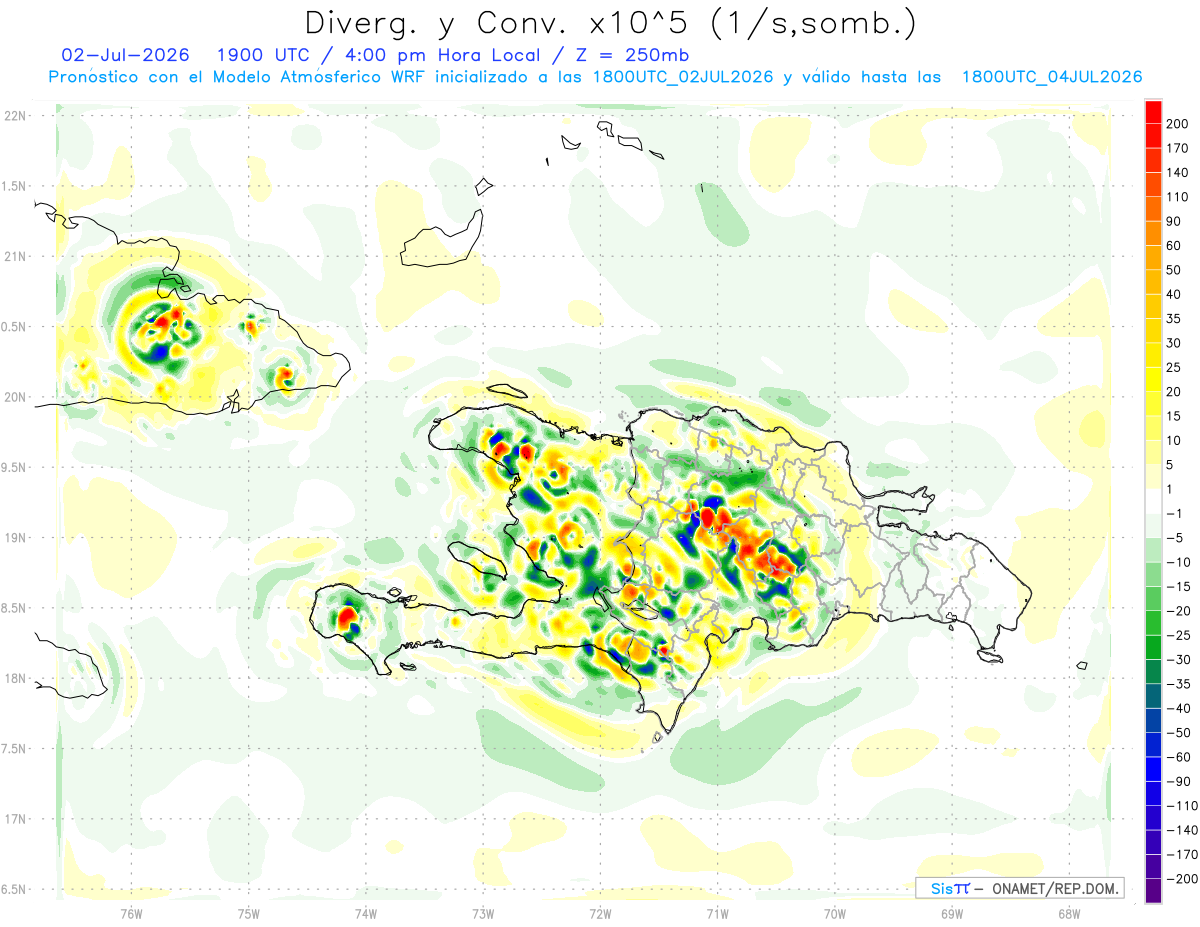Click the bottom purple swatch below -200

[1153, 891]
